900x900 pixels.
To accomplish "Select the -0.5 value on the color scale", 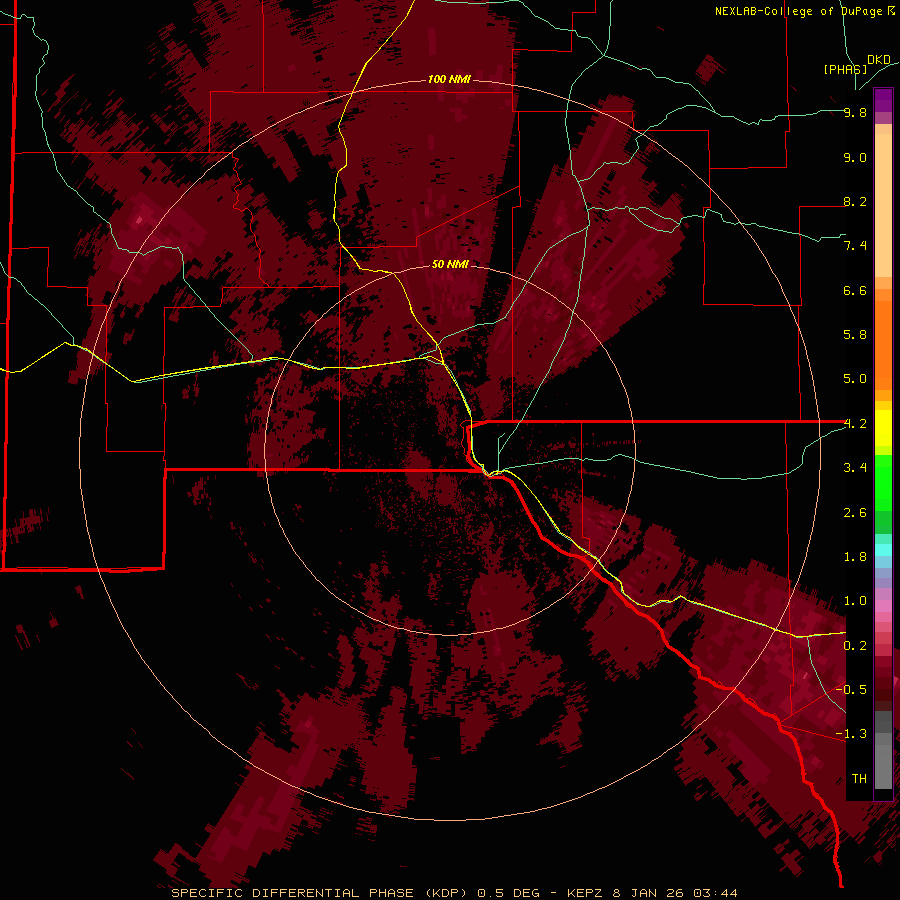I will (x=851, y=690).
